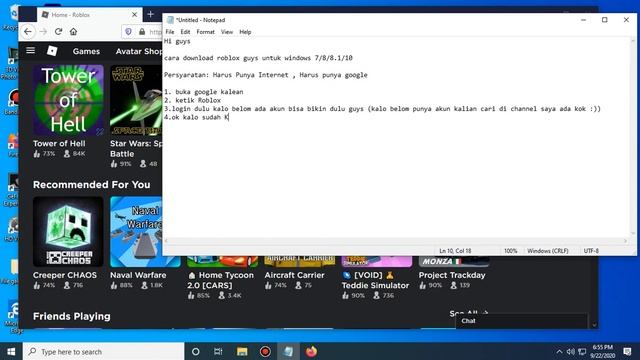The width and height of the screenshot is (640, 360).
Task: Minimize the Notepad window
Action: pyautogui.click(x=583, y=20)
